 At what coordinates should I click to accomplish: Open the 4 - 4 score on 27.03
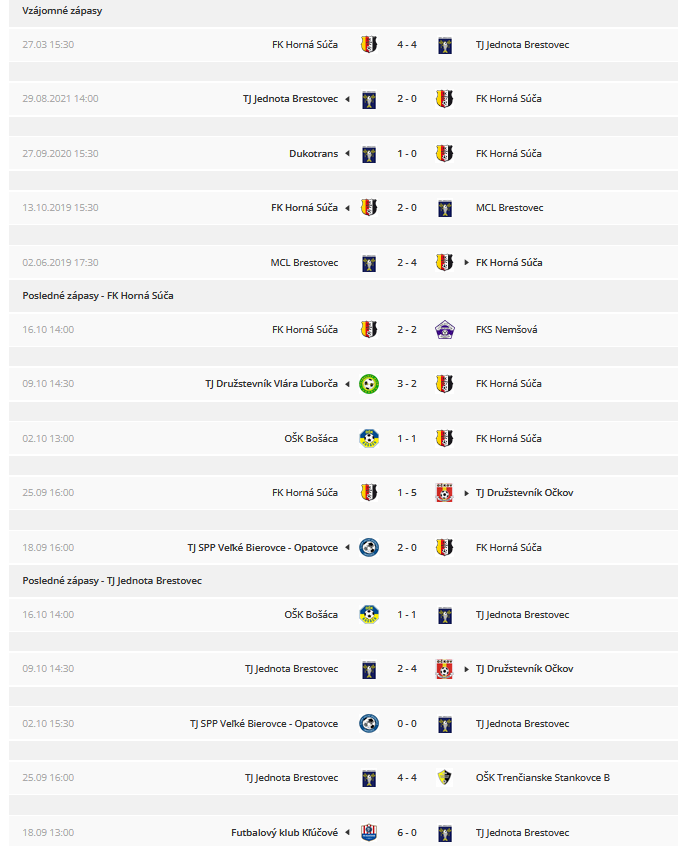tap(407, 45)
